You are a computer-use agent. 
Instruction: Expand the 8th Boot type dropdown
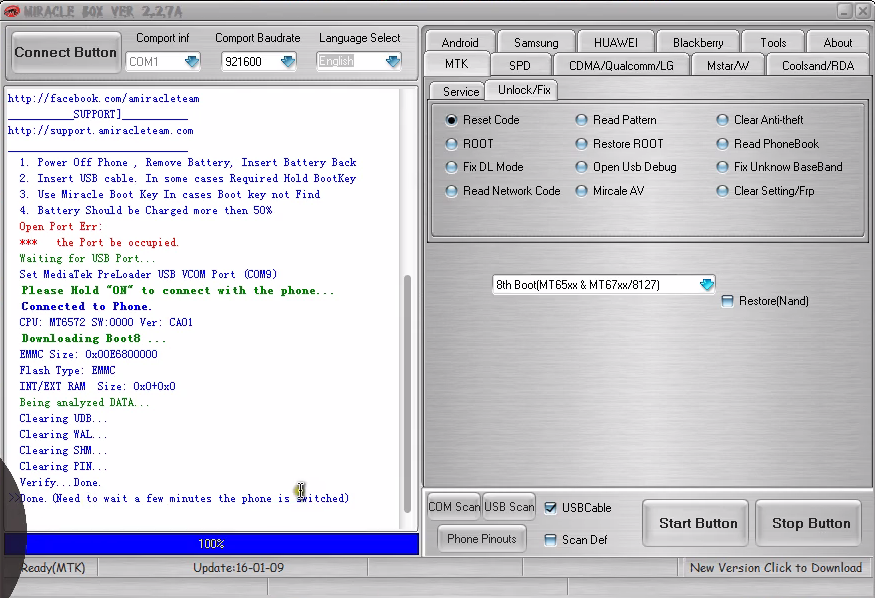pyautogui.click(x=706, y=285)
